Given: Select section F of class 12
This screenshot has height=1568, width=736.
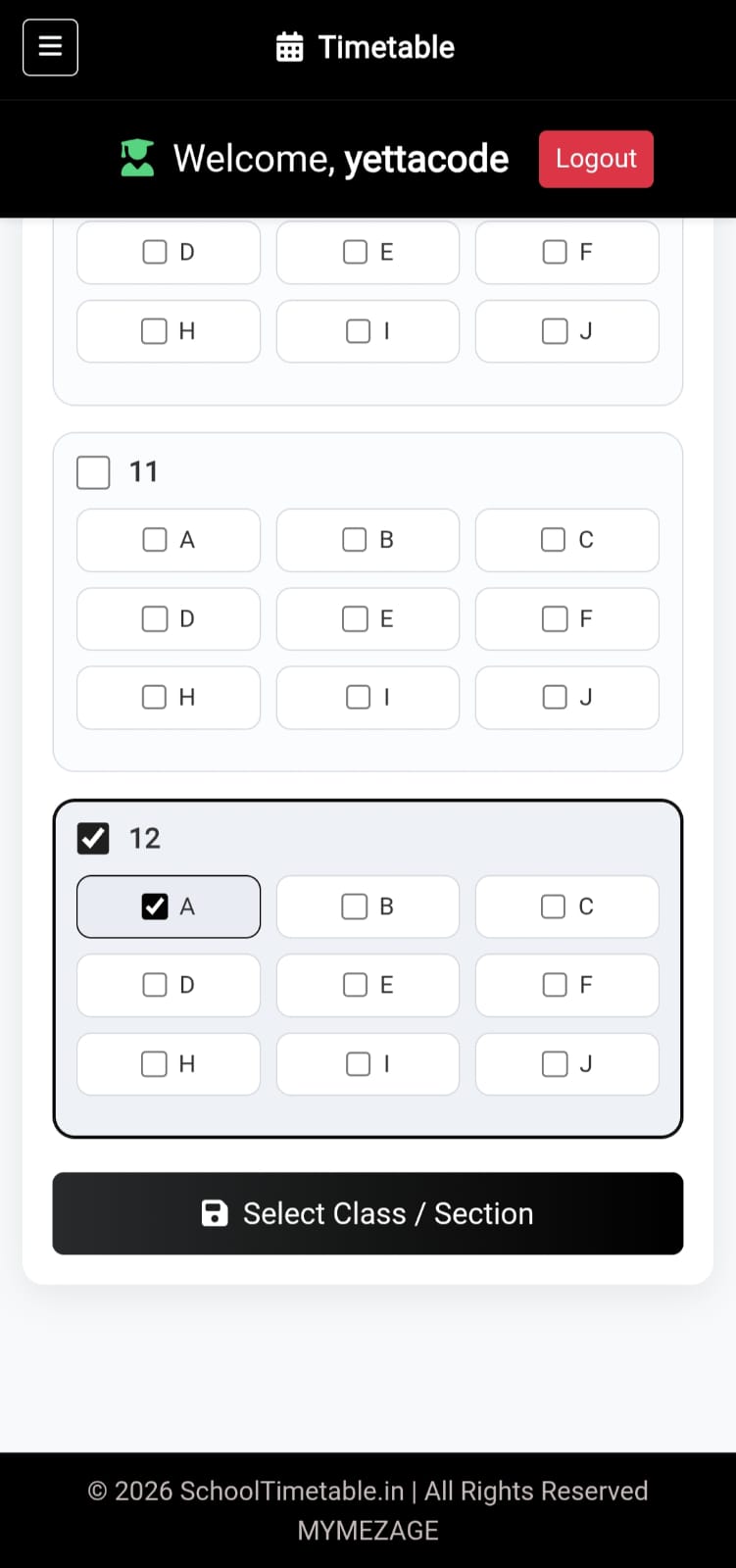Looking at the screenshot, I should coord(555,985).
